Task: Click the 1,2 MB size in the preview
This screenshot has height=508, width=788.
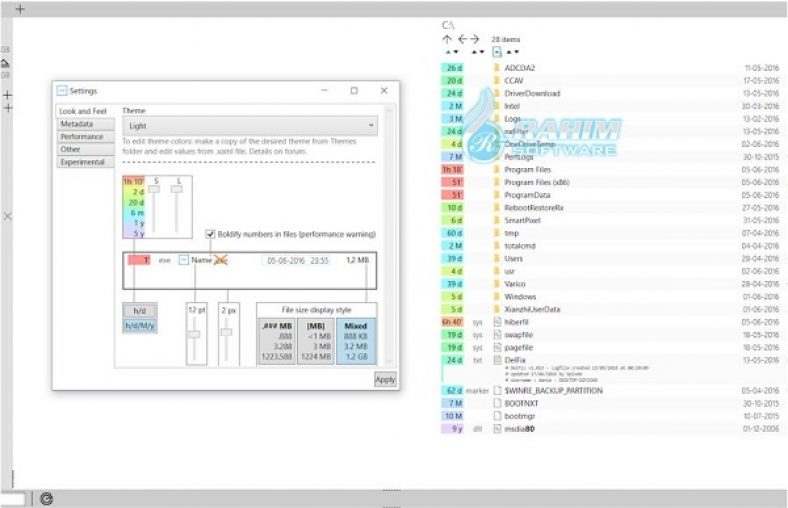Action: 357,260
